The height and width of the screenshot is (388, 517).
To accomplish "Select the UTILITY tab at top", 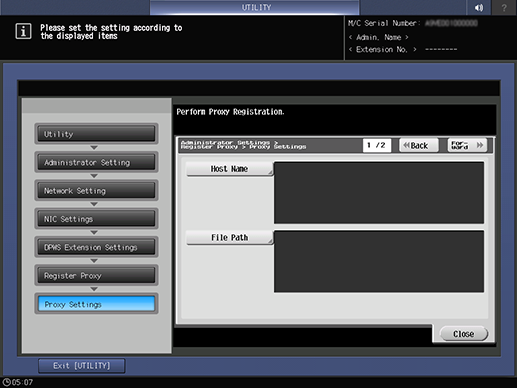I will pos(255,7).
